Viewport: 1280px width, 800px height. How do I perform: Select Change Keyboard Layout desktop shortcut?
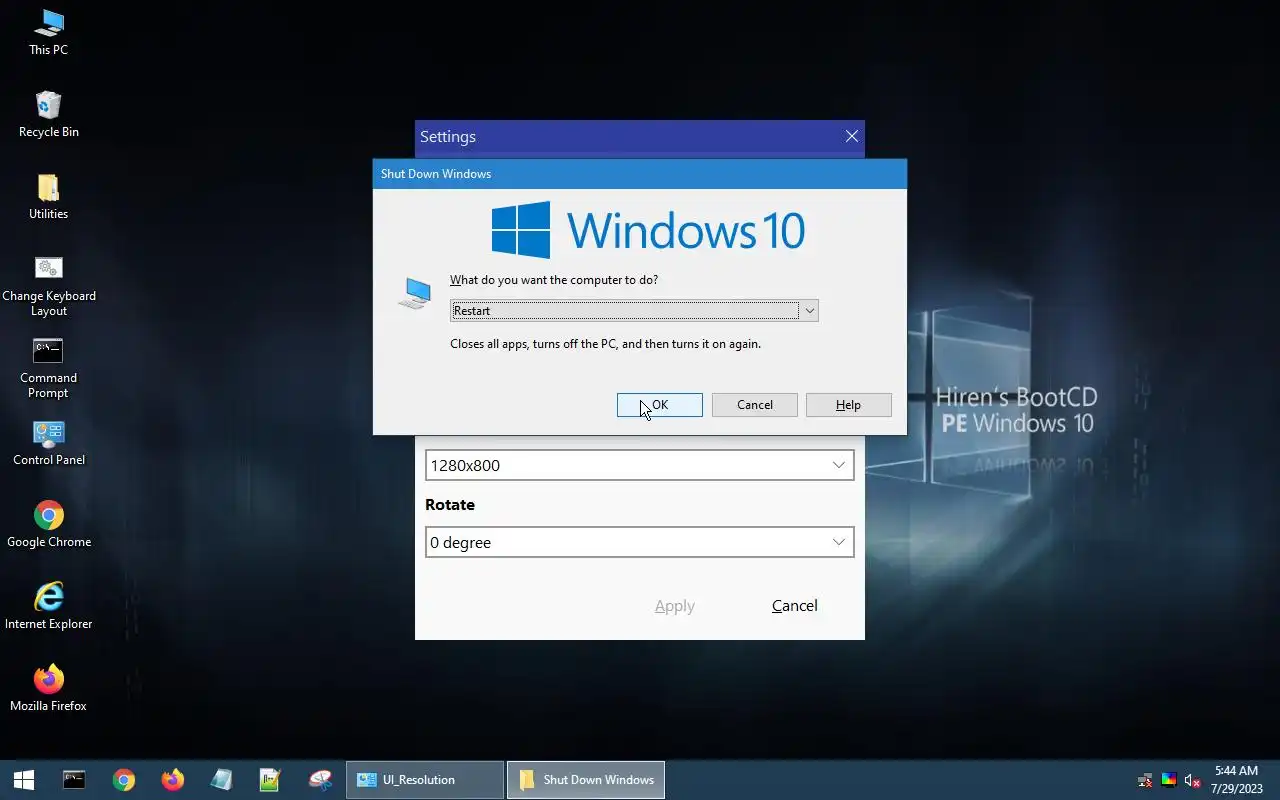click(48, 286)
